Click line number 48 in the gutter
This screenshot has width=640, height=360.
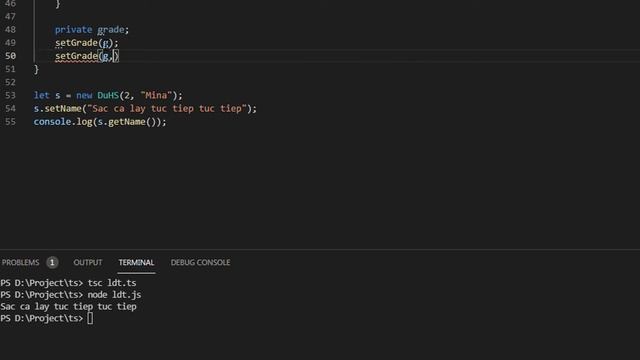coord(11,30)
